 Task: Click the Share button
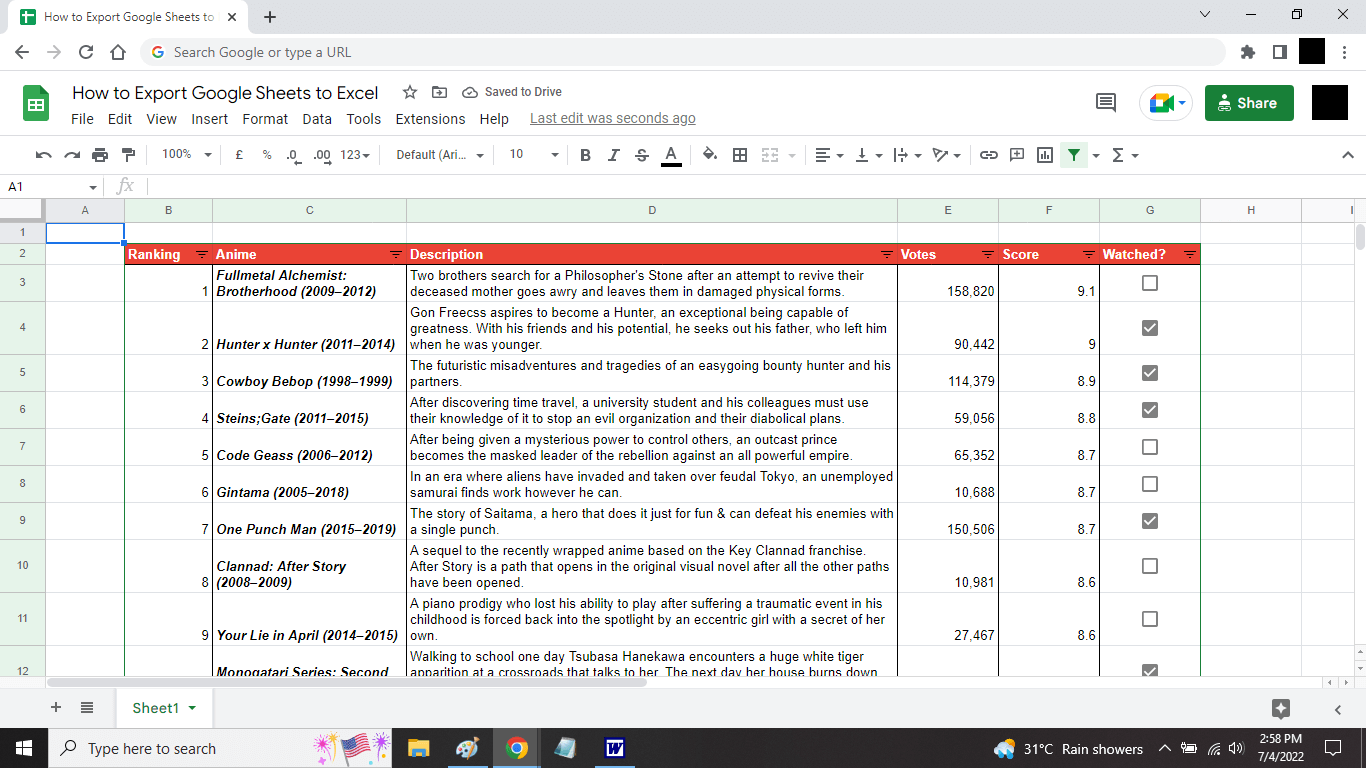click(x=1248, y=102)
